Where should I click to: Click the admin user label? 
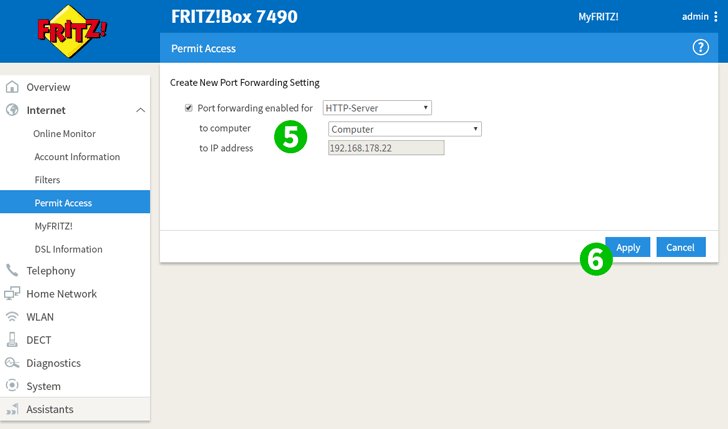pos(695,17)
